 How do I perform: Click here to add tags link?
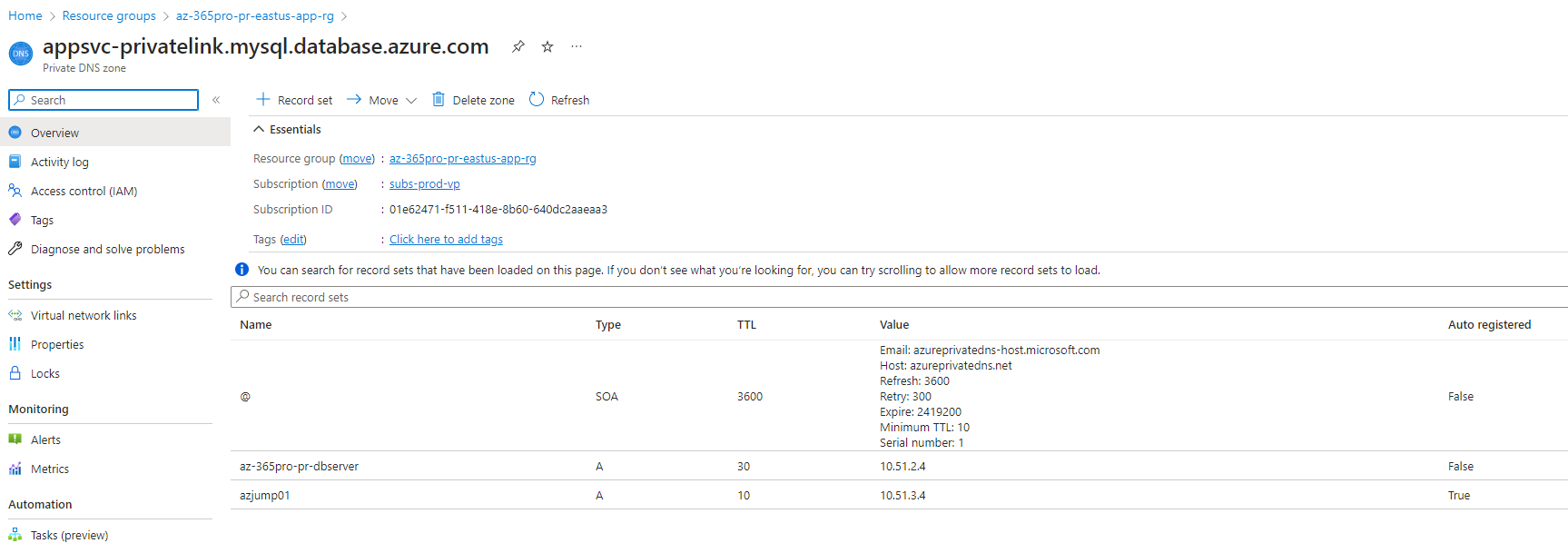point(446,239)
